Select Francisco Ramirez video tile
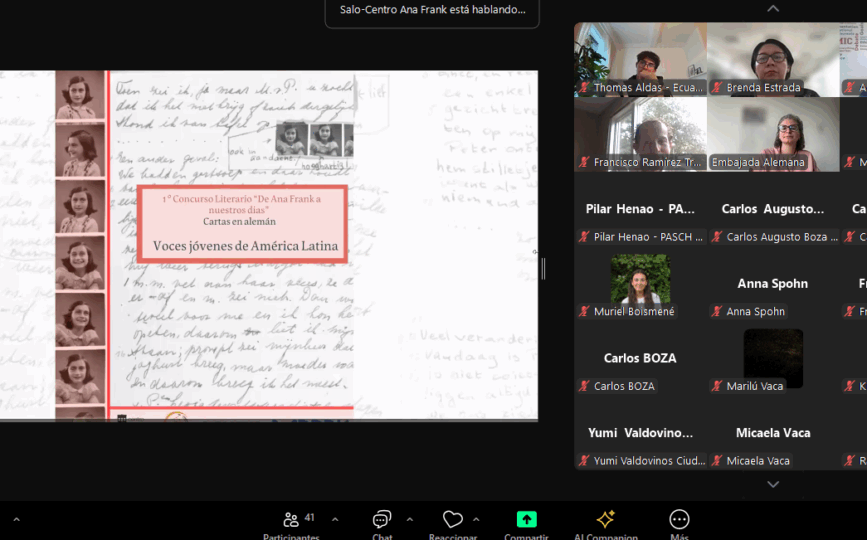The width and height of the screenshot is (867, 540). click(x=640, y=133)
